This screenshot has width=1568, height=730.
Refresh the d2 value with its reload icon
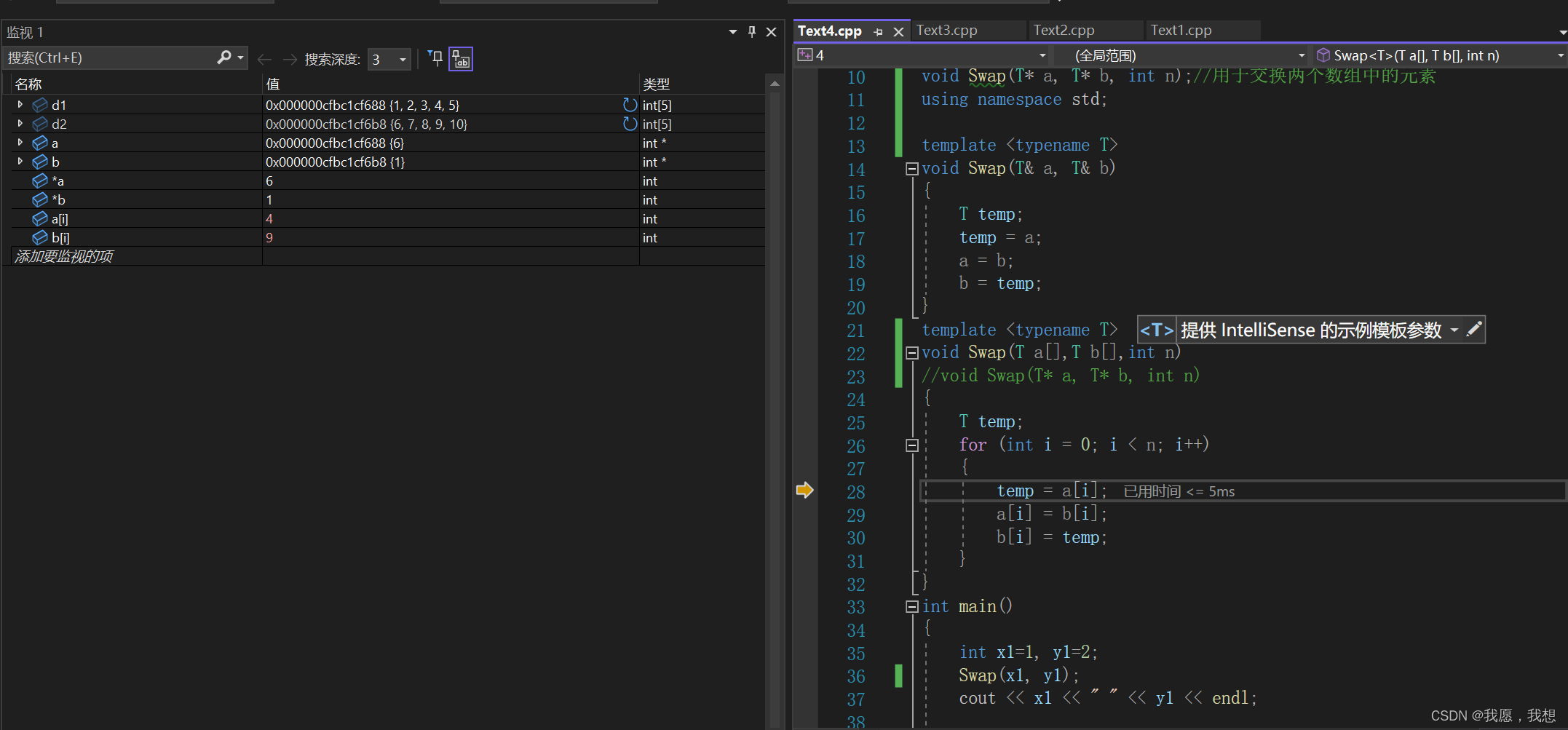coord(630,124)
